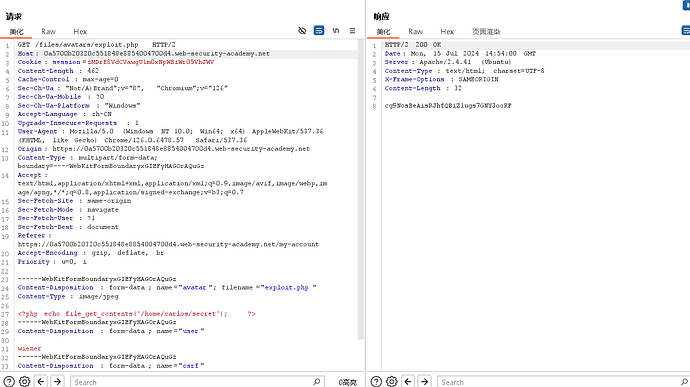Go to next match in request search
This screenshot has height=387, width=690.
[57, 381]
